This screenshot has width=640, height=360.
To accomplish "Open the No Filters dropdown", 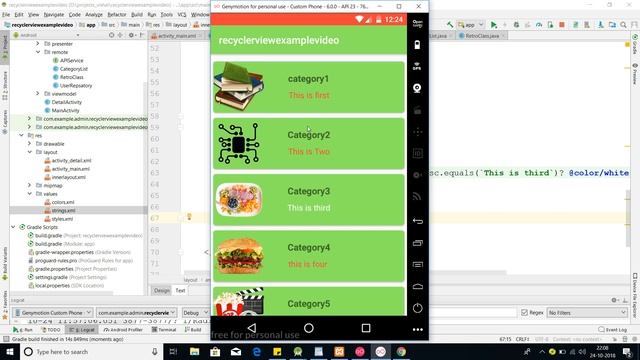I will (x=587, y=313).
